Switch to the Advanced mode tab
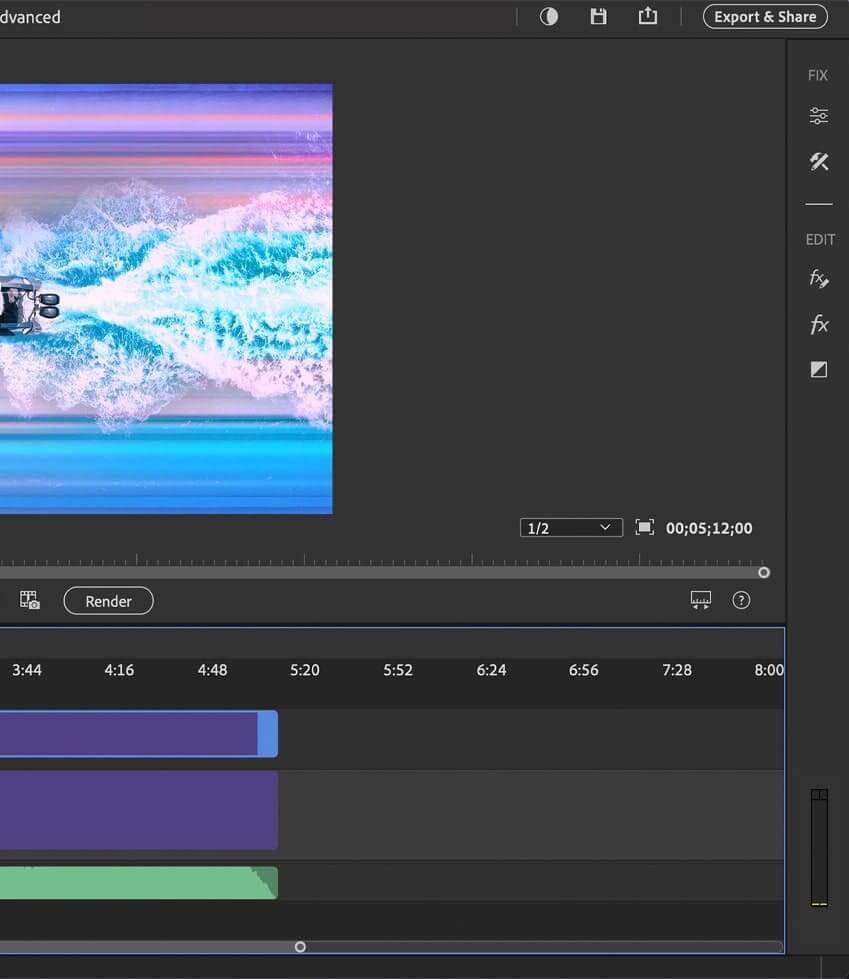Viewport: 849px width, 979px height. click(30, 17)
